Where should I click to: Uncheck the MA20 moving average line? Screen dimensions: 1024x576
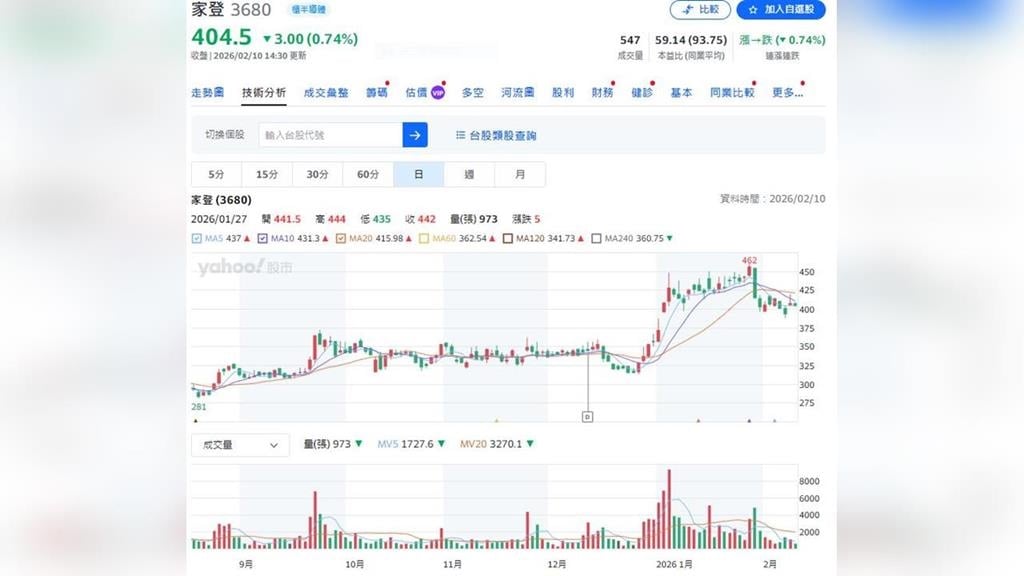341,239
